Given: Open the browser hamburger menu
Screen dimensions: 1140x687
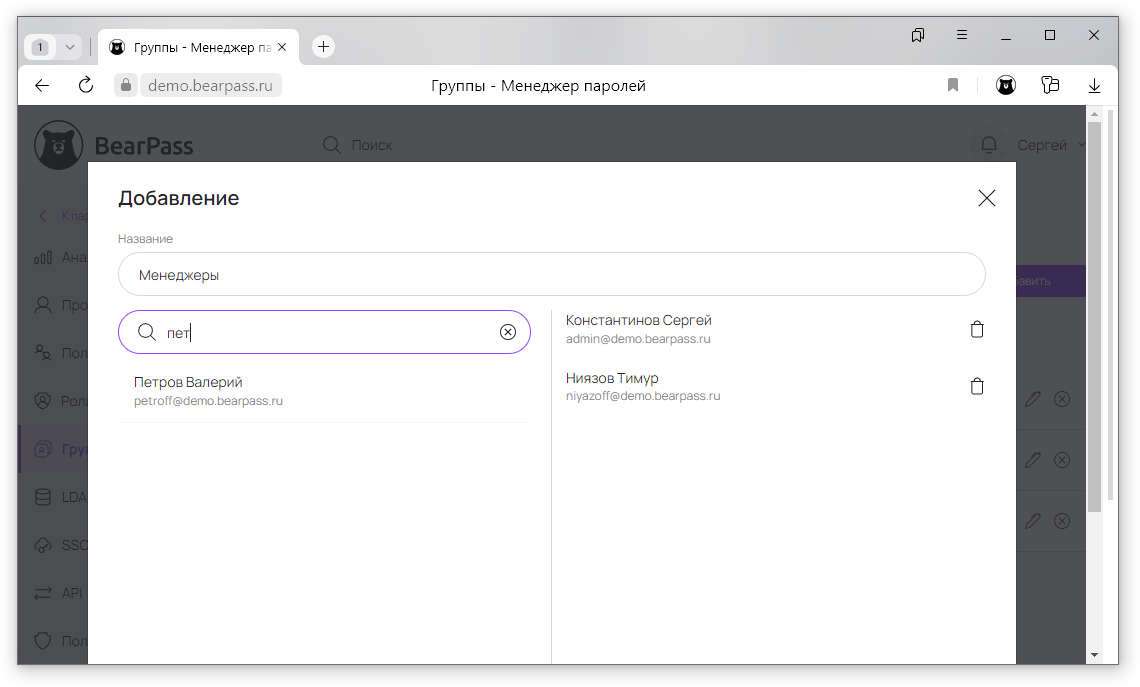Looking at the screenshot, I should coord(962,35).
